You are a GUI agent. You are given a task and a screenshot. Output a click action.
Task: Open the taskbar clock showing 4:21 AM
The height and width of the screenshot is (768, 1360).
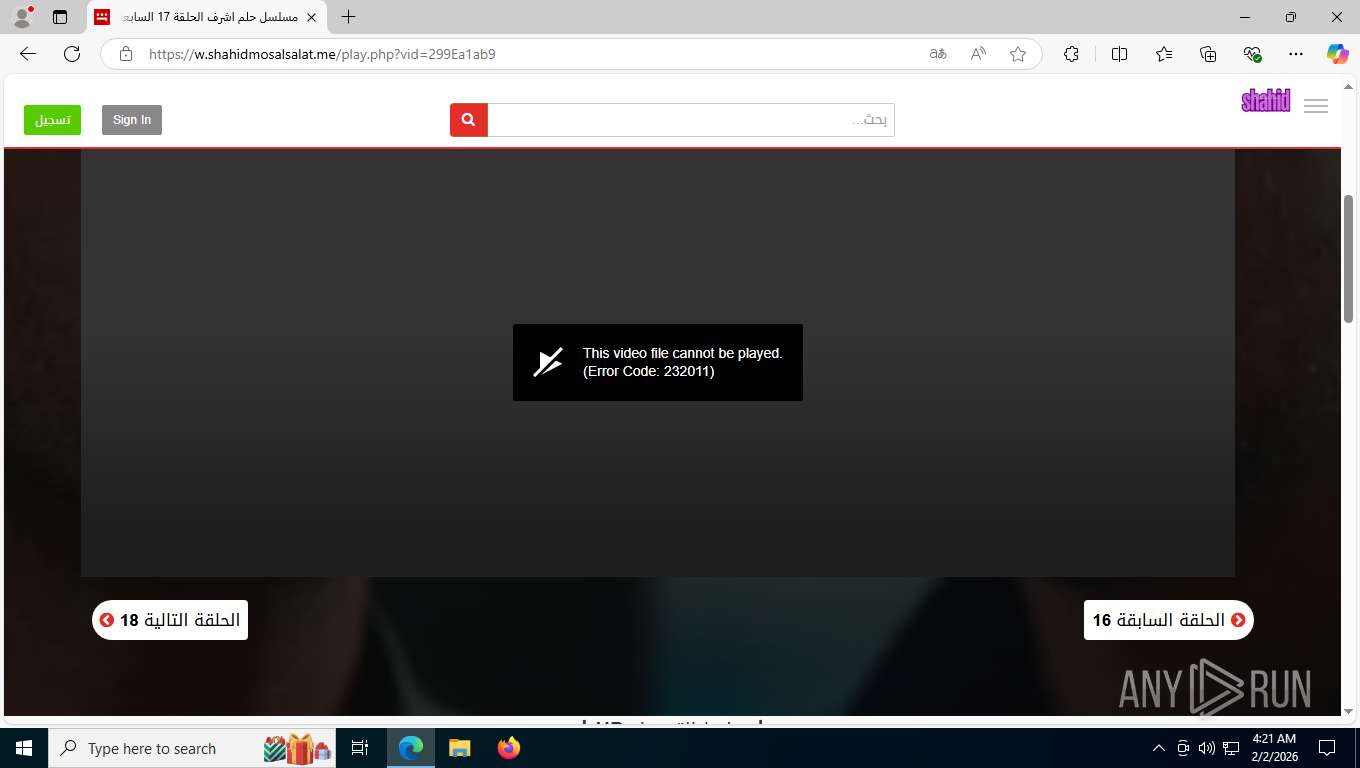(1273, 748)
